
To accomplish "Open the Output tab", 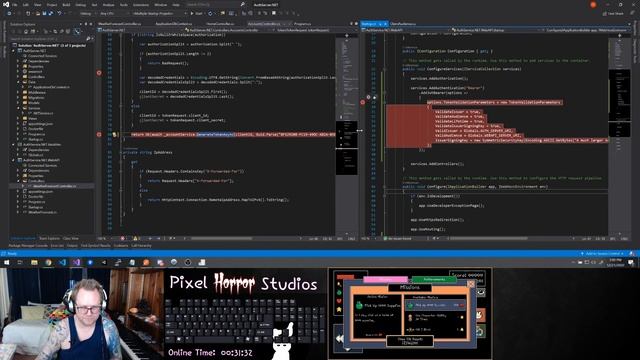I will (72, 246).
